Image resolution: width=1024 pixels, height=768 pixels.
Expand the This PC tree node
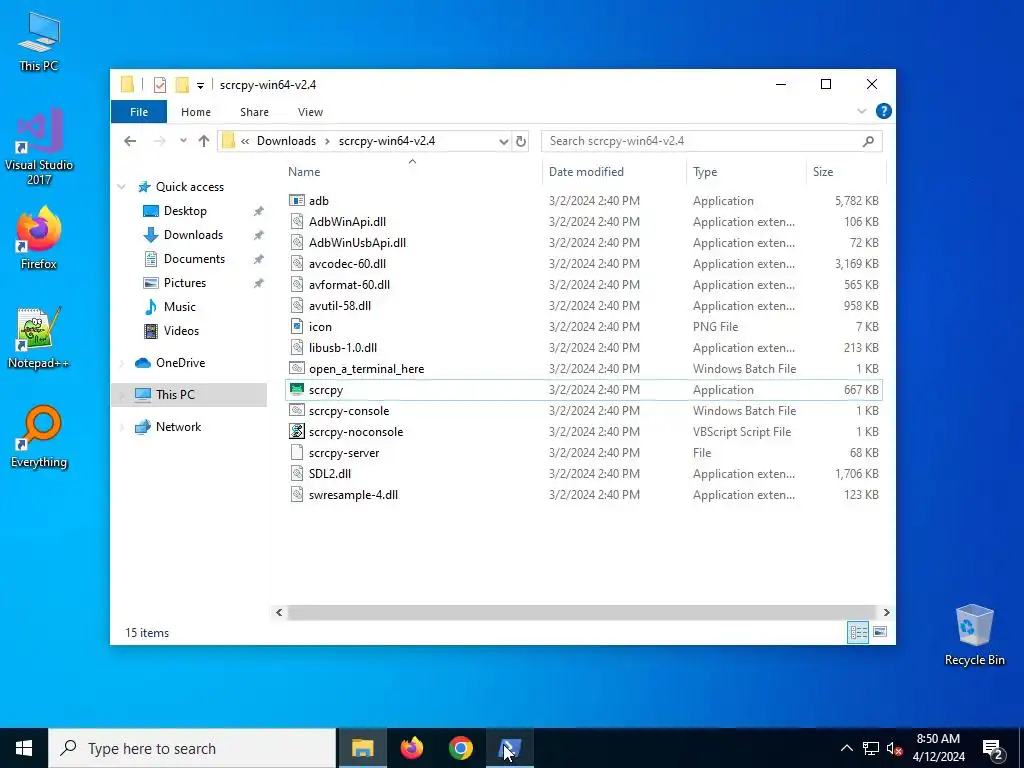click(x=121, y=394)
